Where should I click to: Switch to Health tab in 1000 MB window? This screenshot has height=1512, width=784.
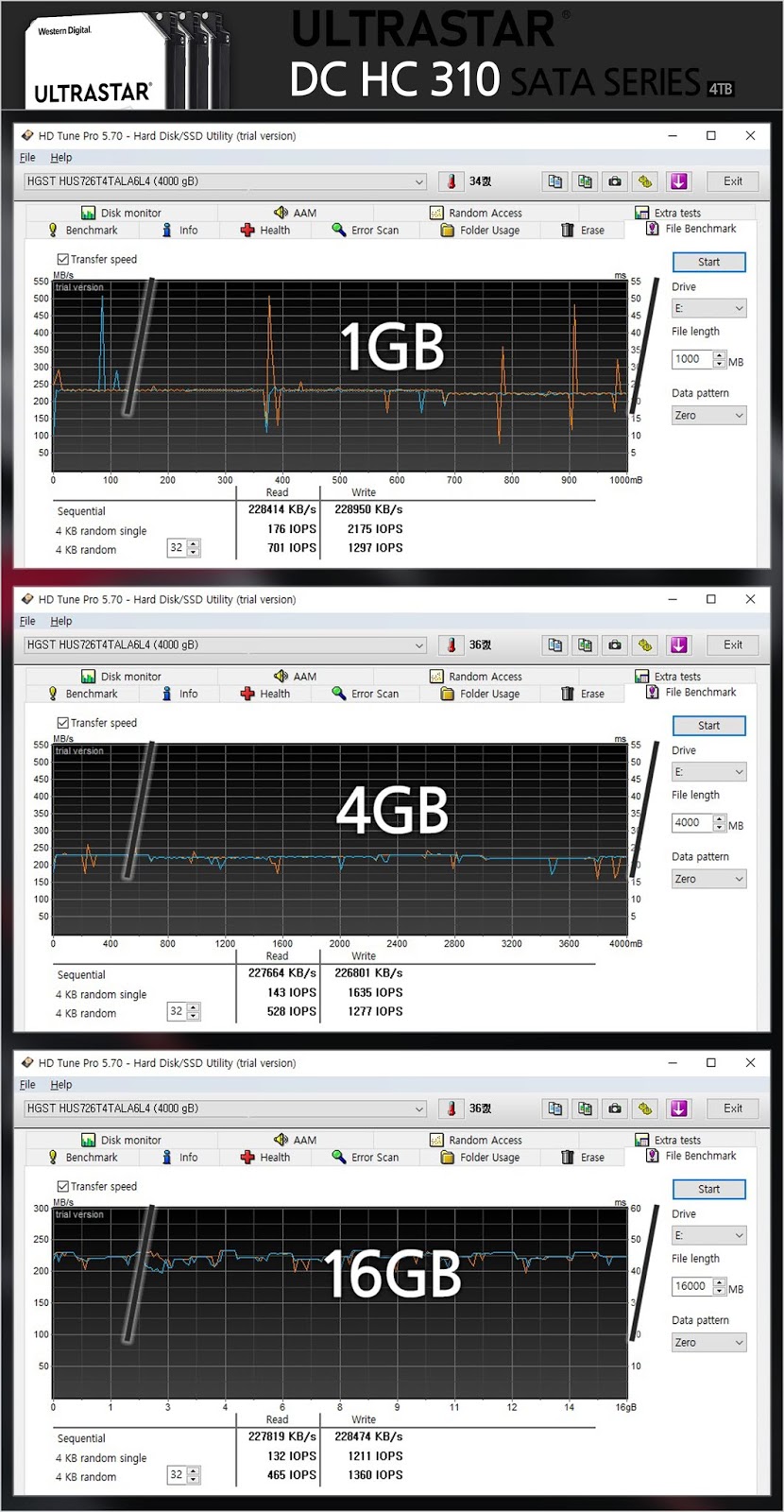tap(265, 231)
